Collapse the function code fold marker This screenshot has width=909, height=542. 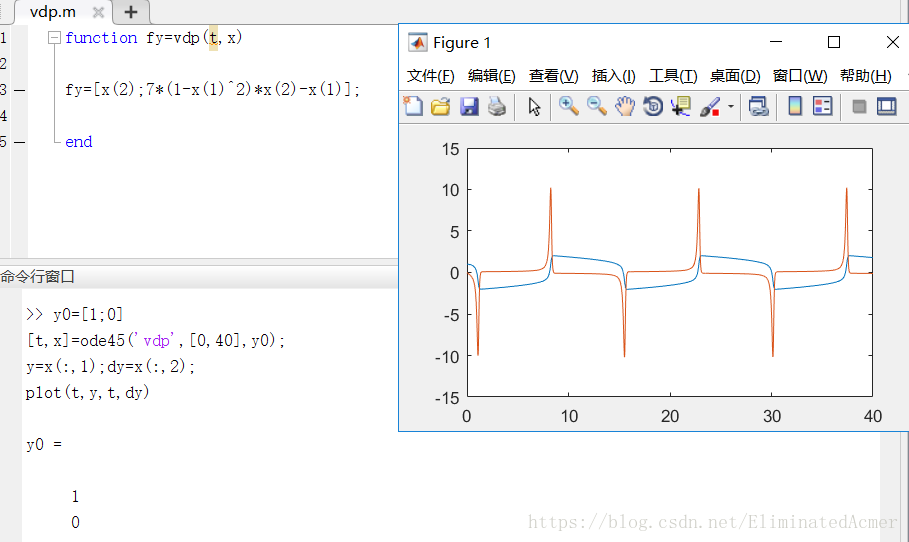point(54,38)
